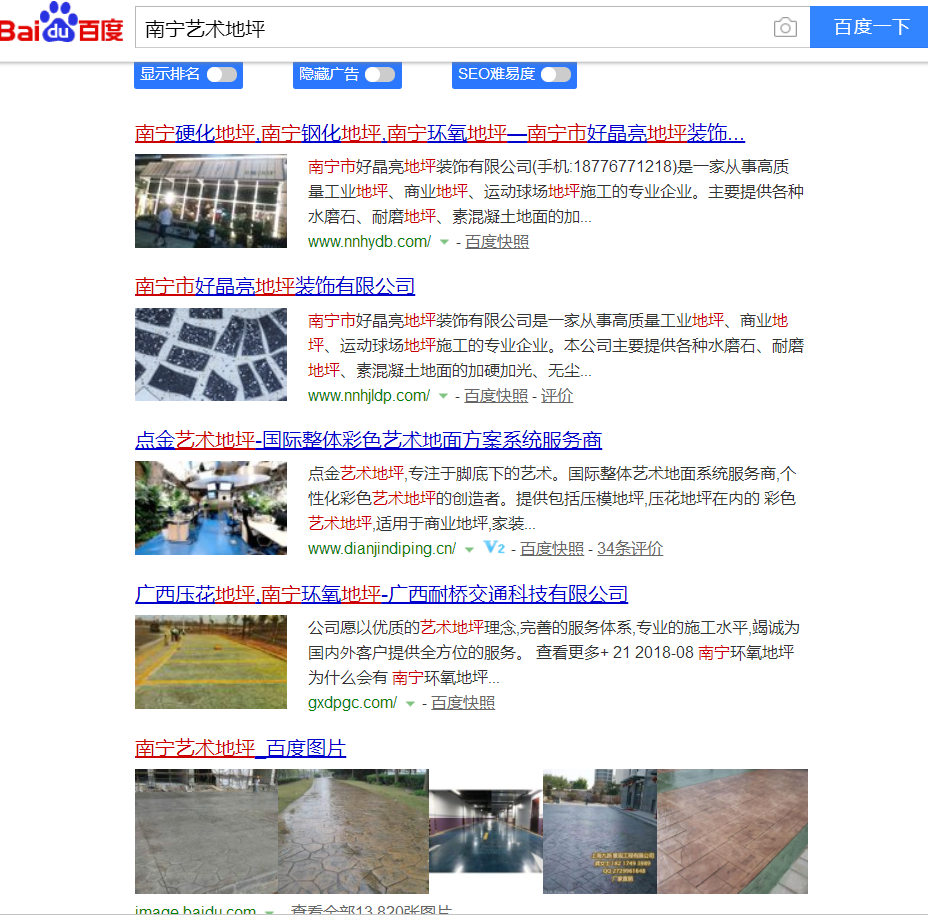Screen dimensions: 928x918
Task: Open 南宁市好晶亮地坪装饰有限公司 title link
Action: pyautogui.click(x=275, y=286)
